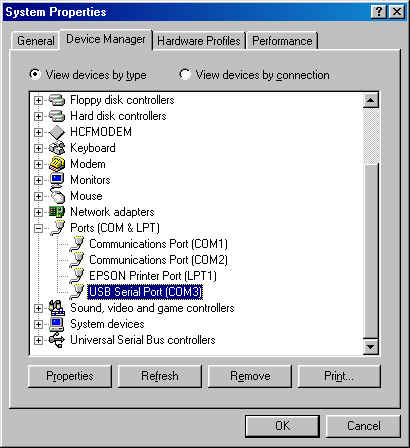Click the scrollbar down arrow in device list
410x448 pixels.
[371, 347]
